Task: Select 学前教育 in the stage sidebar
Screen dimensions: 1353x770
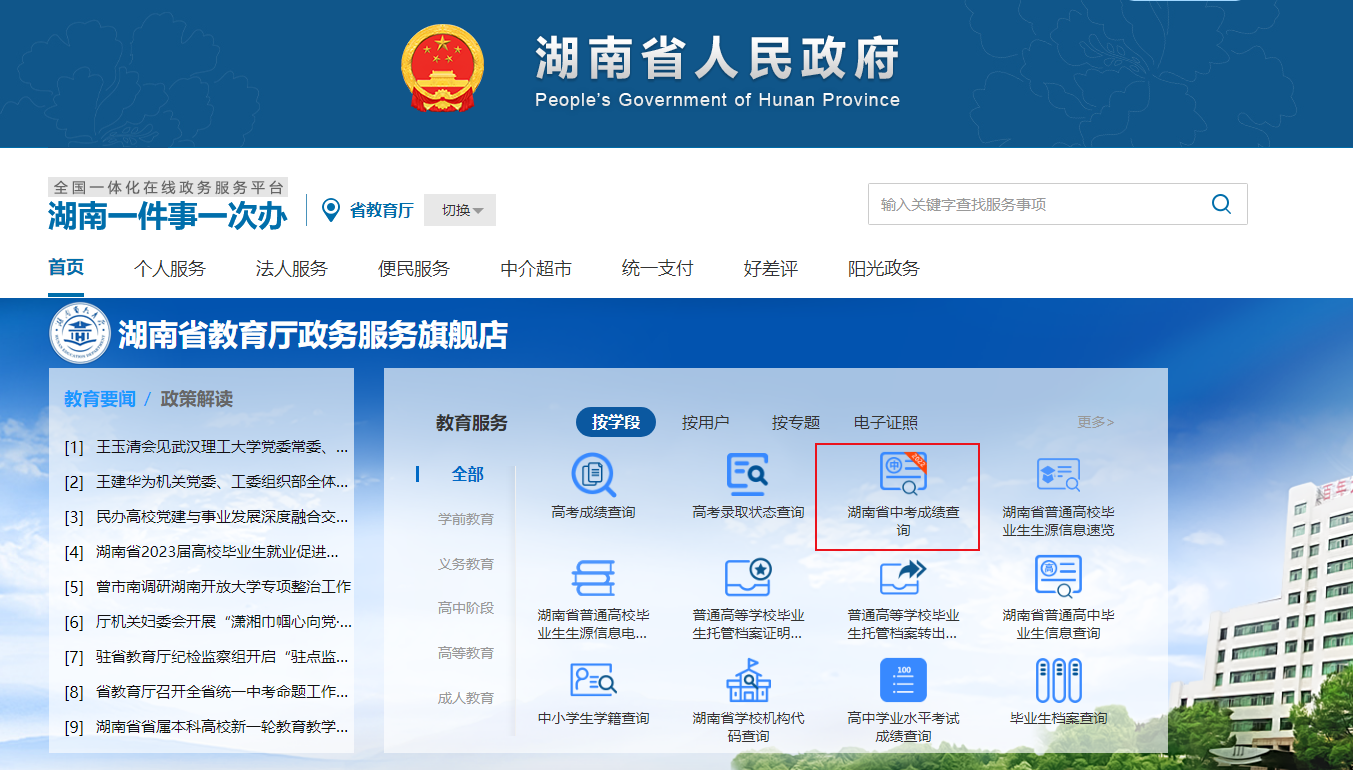Action: click(466, 519)
